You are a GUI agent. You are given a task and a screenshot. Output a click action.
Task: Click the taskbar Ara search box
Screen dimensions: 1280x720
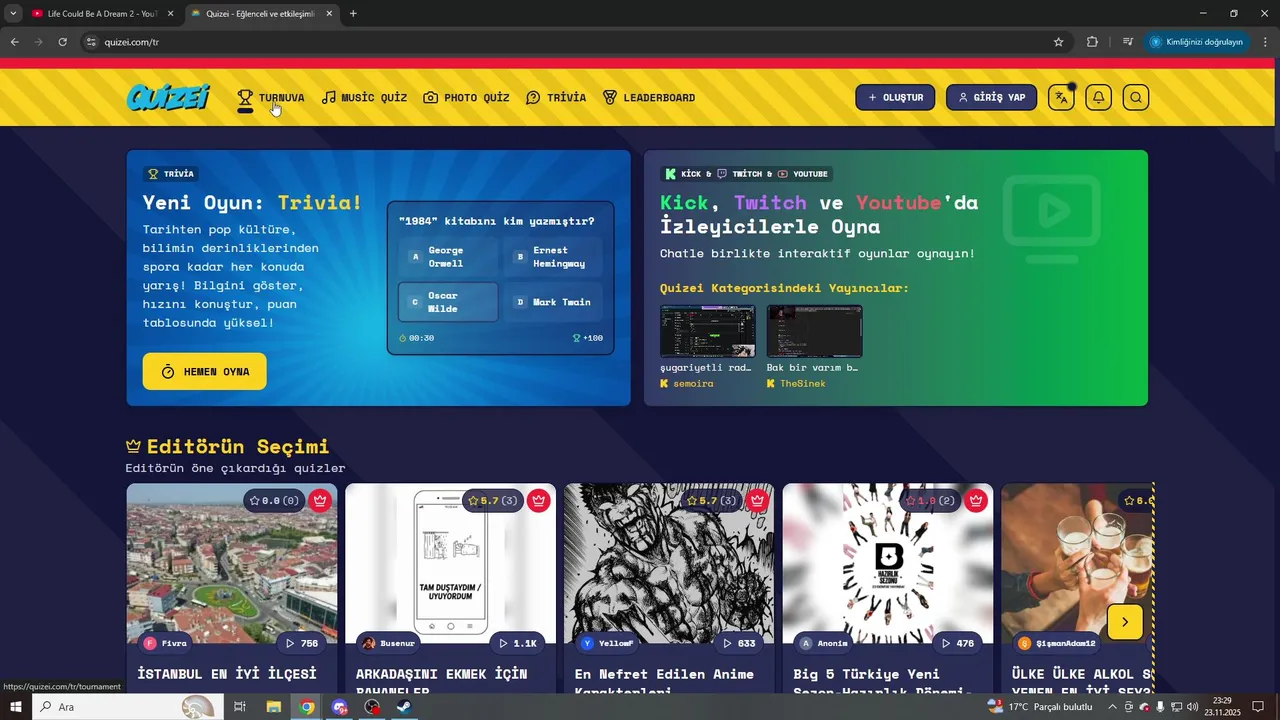pos(127,707)
